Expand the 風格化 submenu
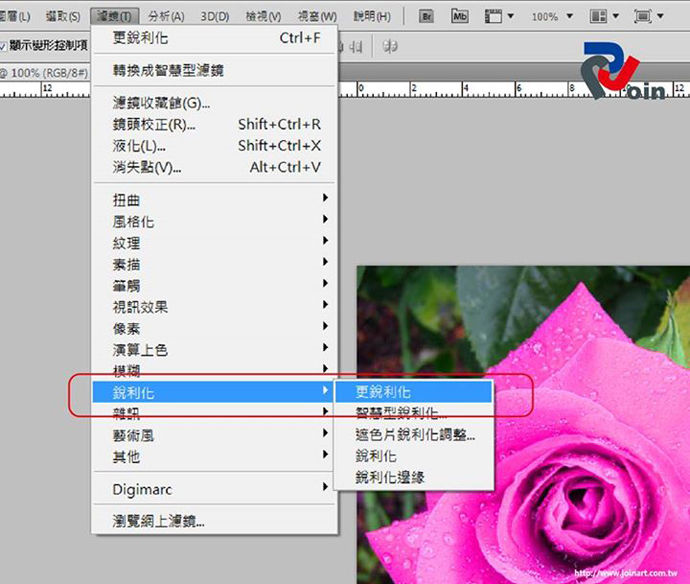The width and height of the screenshot is (690, 584). click(214, 221)
